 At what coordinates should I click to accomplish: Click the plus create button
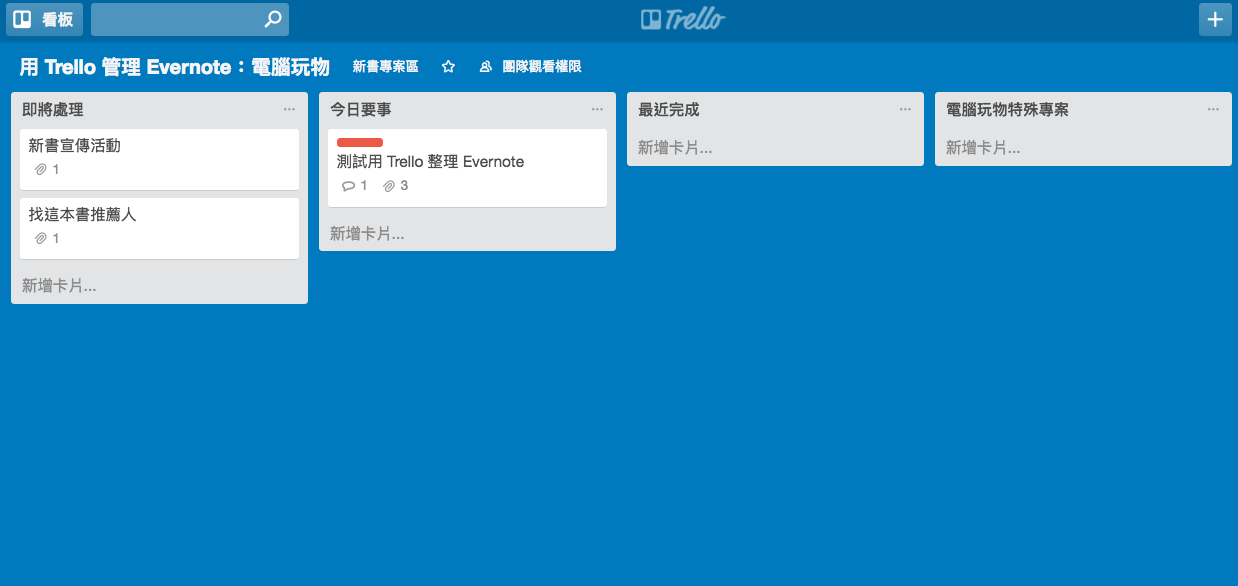tap(1215, 19)
